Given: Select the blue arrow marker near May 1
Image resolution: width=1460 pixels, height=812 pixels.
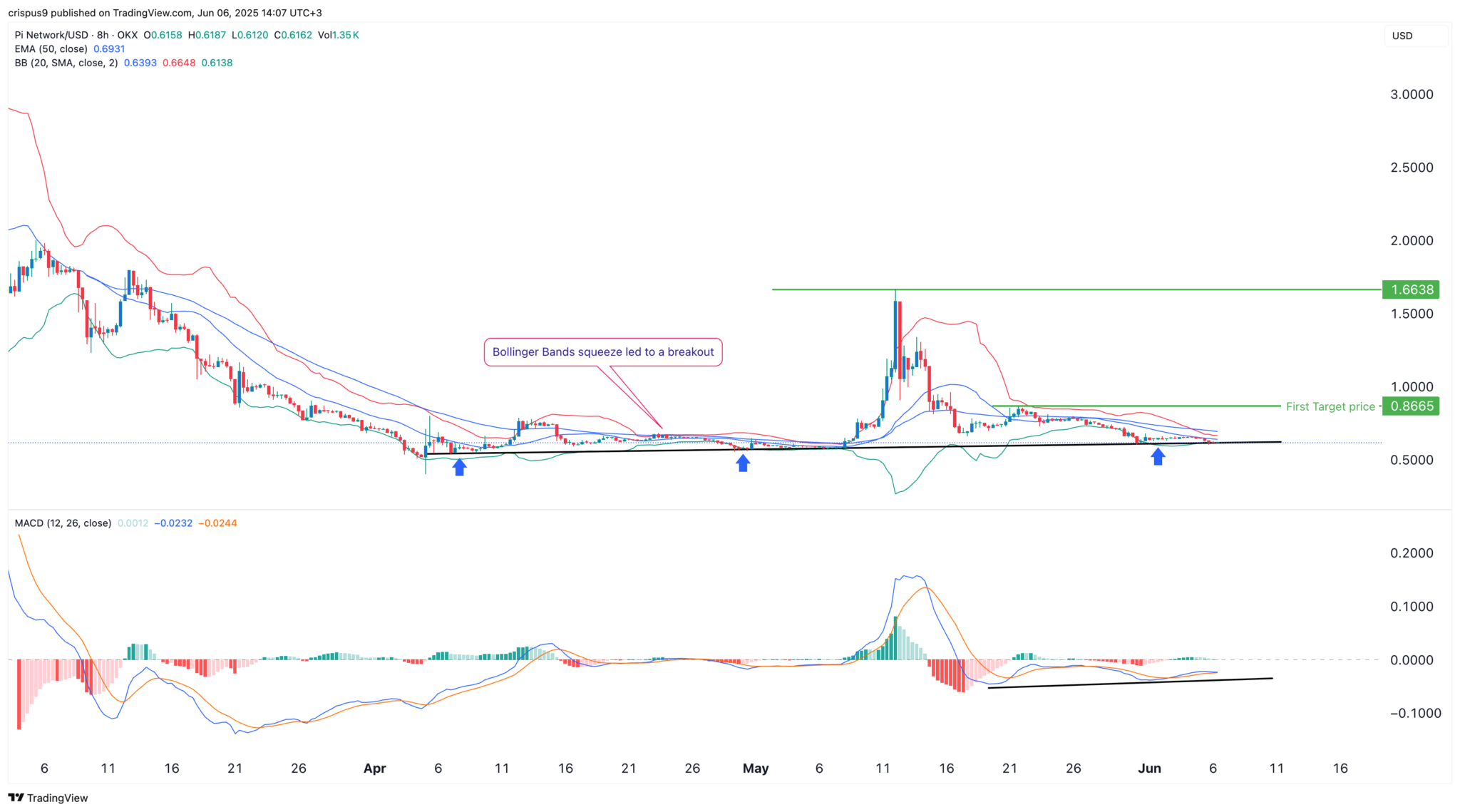Looking at the screenshot, I should (x=743, y=463).
